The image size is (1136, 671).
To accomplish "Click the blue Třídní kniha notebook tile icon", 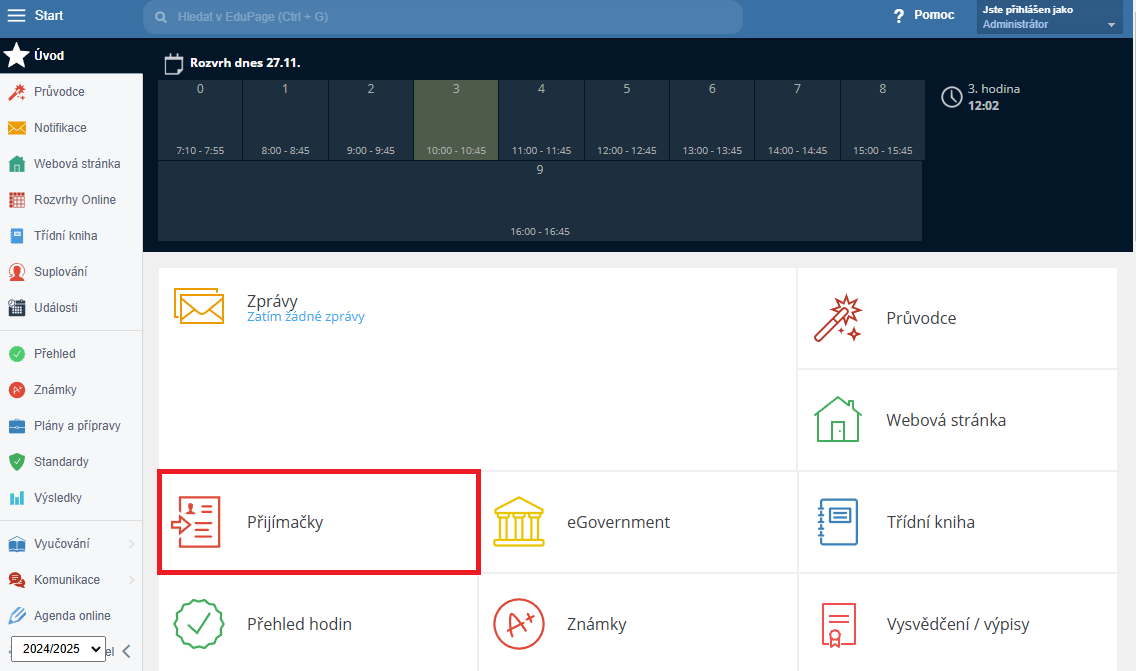I will pos(838,522).
